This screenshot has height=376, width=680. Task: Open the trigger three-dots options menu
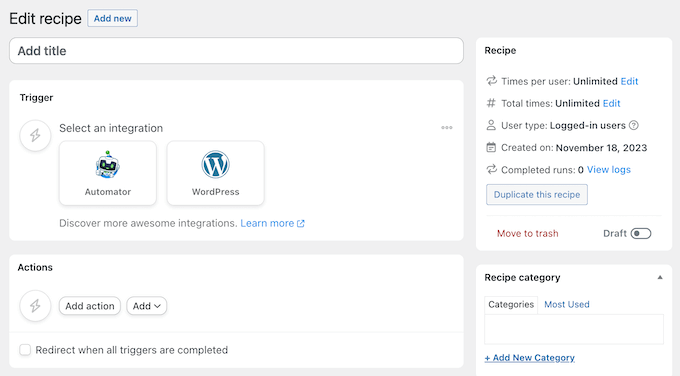click(447, 128)
